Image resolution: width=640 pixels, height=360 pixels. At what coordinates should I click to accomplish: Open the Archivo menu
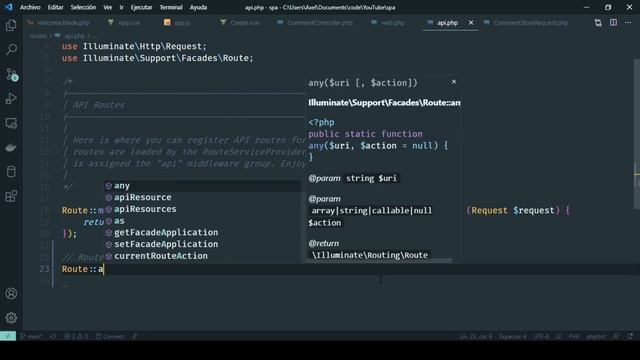(x=30, y=7)
